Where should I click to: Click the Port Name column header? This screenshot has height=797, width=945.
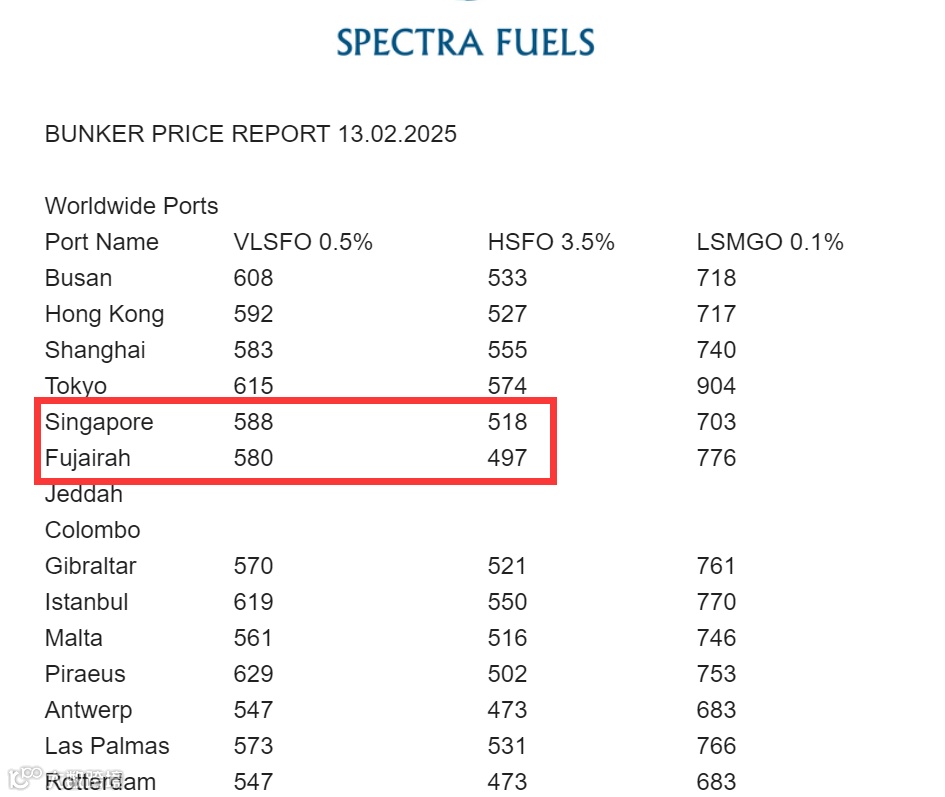pyautogui.click(x=102, y=242)
